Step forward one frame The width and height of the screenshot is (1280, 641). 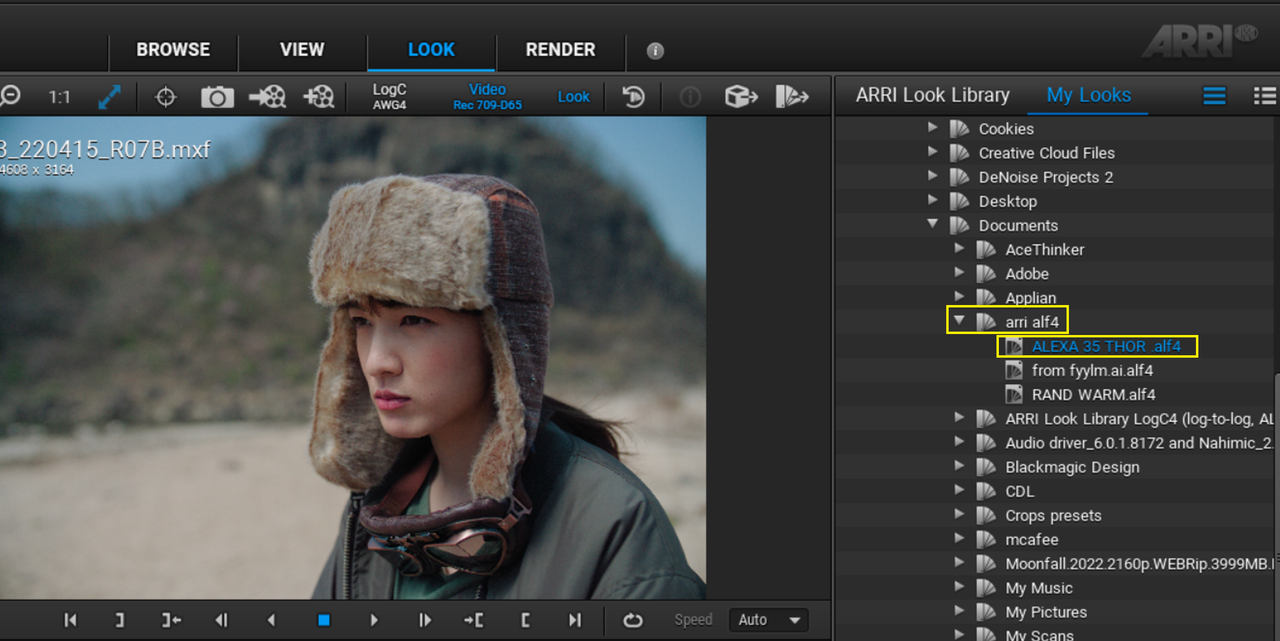click(425, 620)
